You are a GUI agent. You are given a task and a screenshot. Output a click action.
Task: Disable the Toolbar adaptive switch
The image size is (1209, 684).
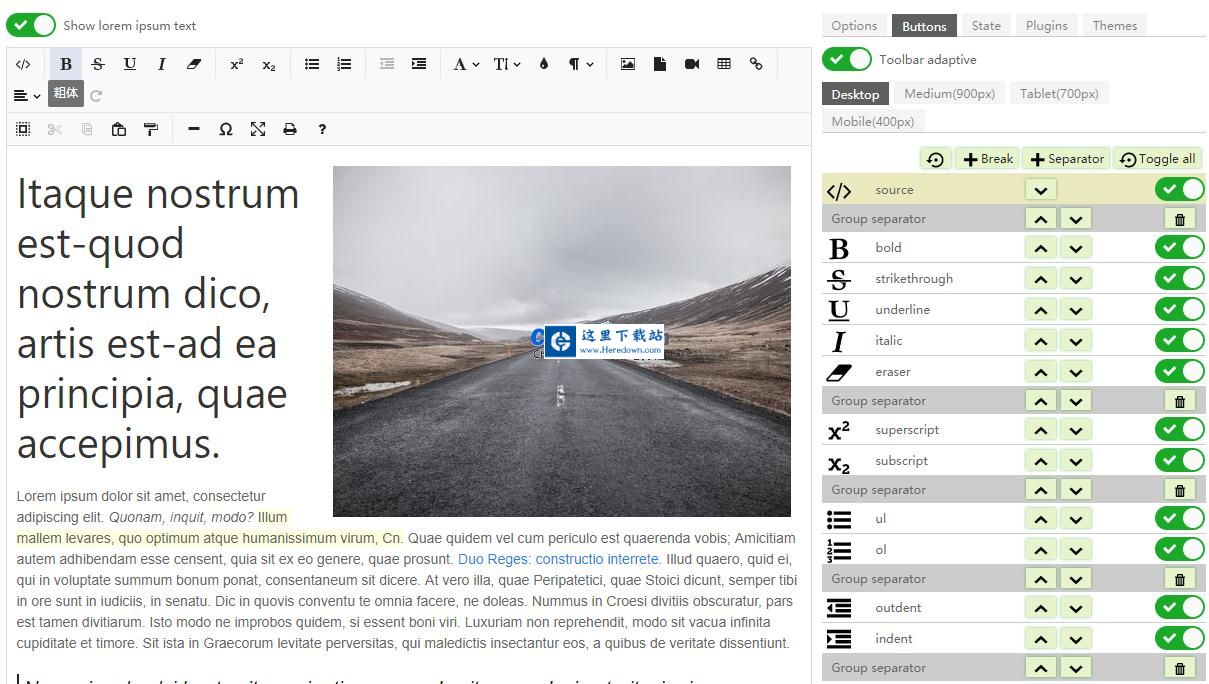(847, 59)
